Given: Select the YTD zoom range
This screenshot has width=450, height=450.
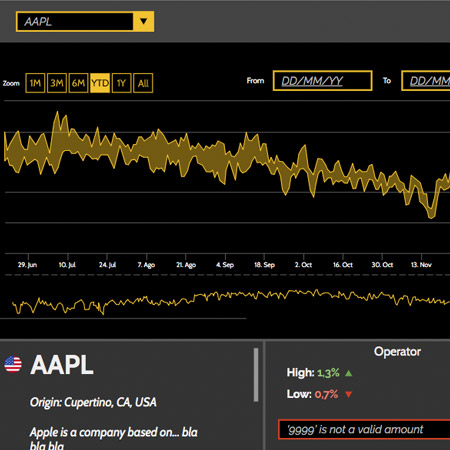Looking at the screenshot, I should pos(100,83).
